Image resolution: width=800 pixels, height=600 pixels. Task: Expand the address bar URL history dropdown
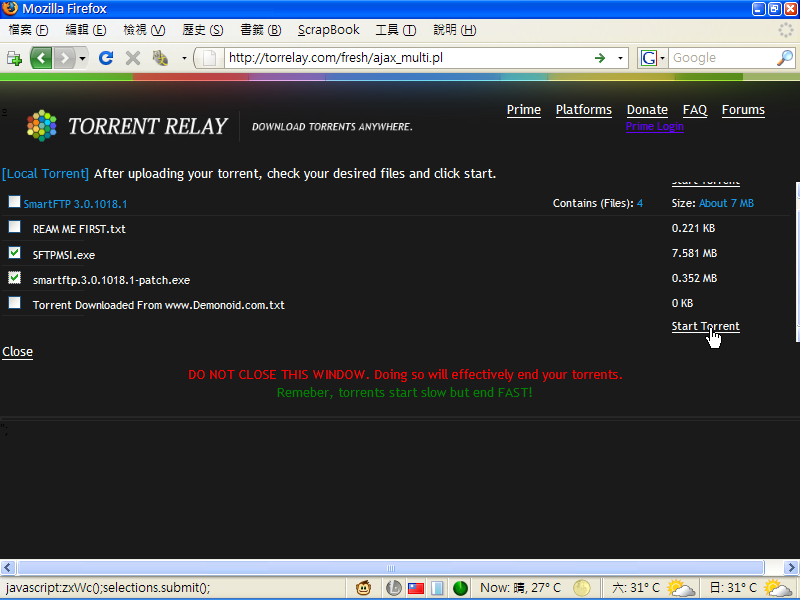coord(620,58)
